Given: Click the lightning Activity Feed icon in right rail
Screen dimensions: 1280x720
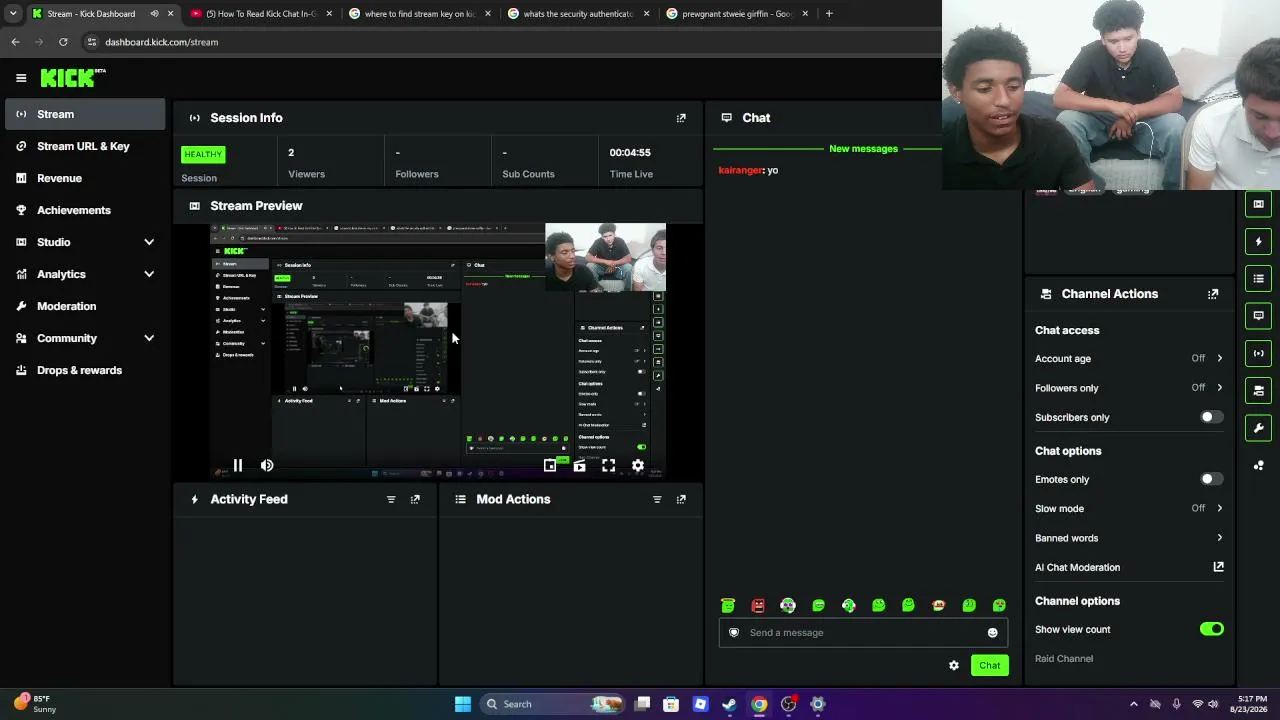Looking at the screenshot, I should [1258, 241].
